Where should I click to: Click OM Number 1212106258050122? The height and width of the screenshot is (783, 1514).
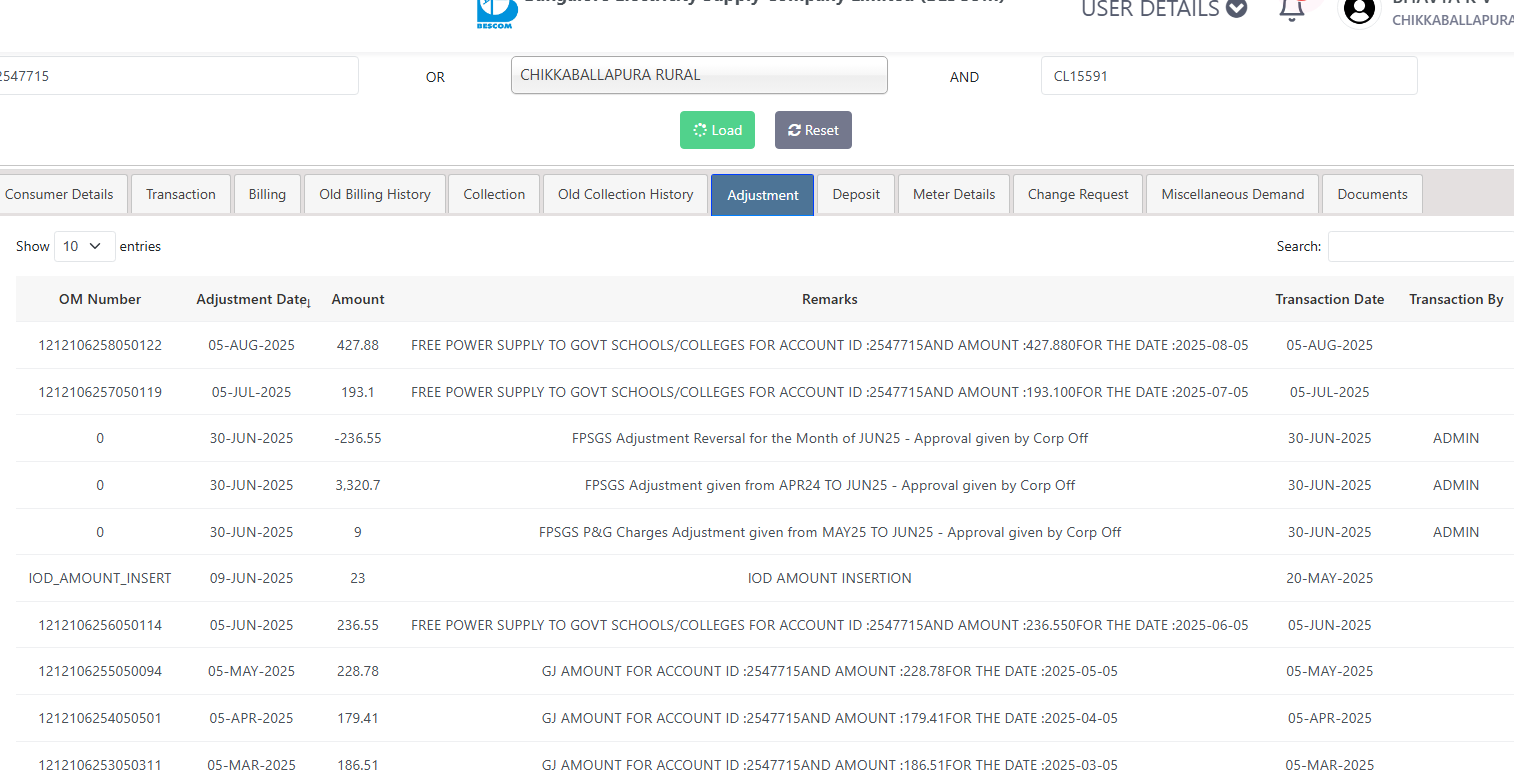(x=100, y=345)
